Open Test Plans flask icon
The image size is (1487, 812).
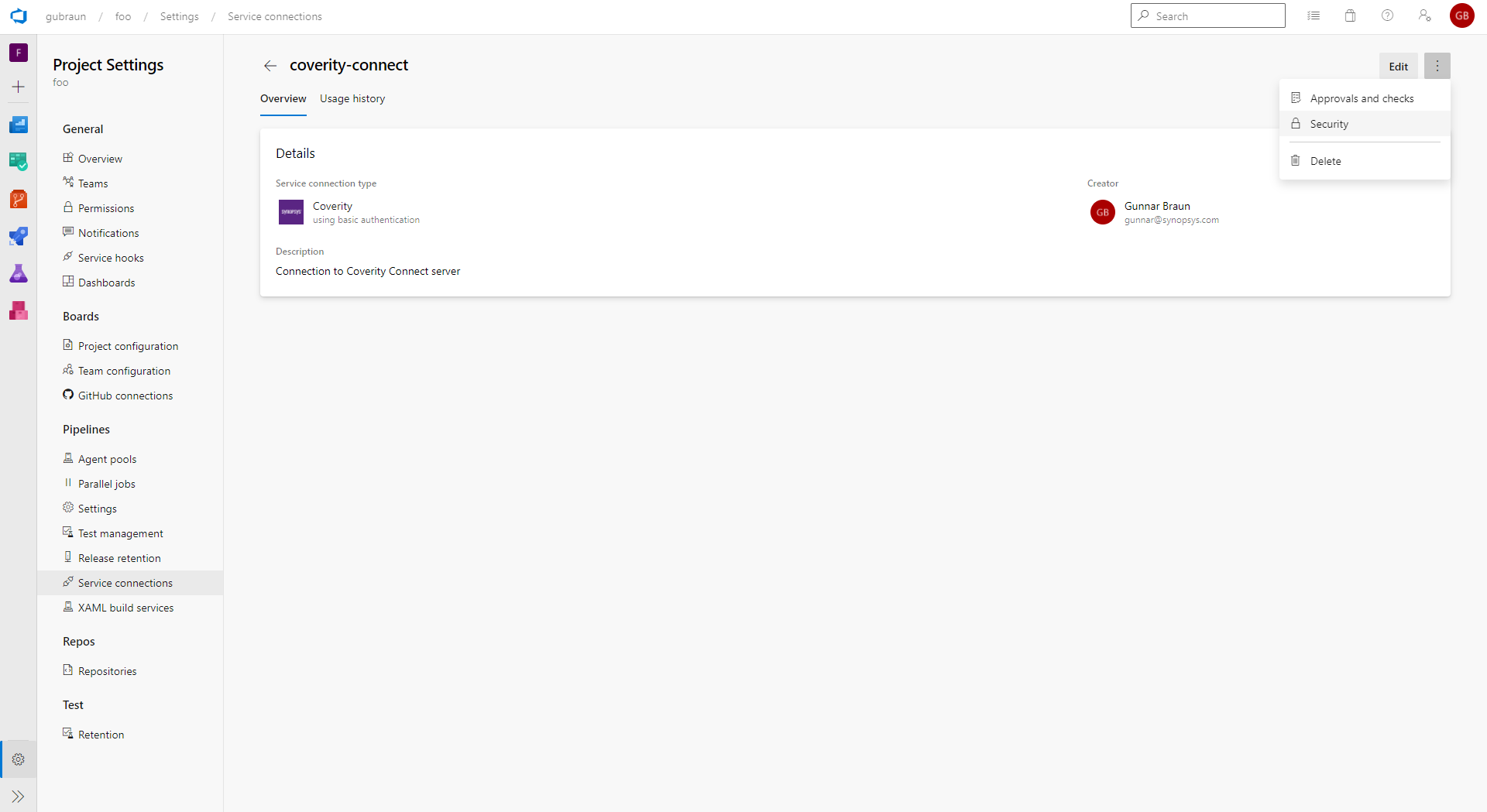[19, 273]
